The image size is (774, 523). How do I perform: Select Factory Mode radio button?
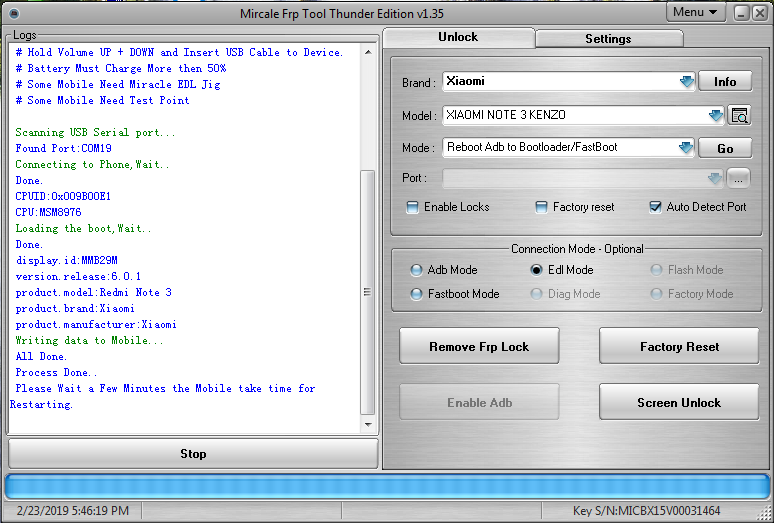click(x=656, y=294)
